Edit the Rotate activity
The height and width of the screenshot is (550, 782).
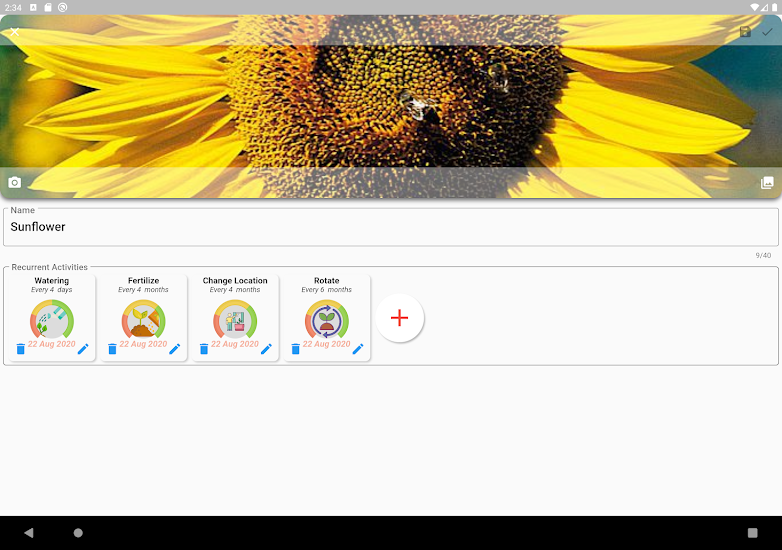(358, 349)
